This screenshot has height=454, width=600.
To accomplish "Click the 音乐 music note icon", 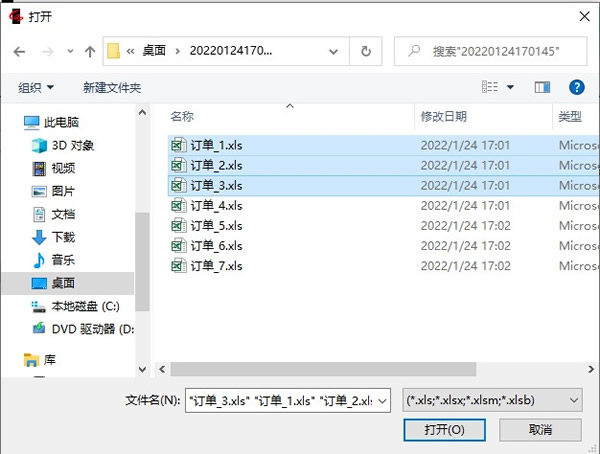I will [39, 260].
